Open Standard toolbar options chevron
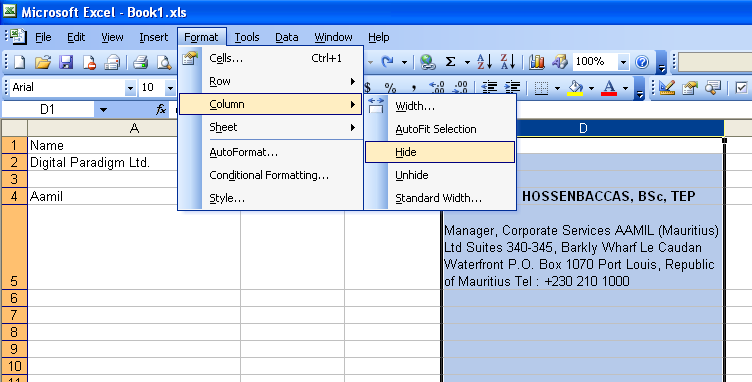 661,63
